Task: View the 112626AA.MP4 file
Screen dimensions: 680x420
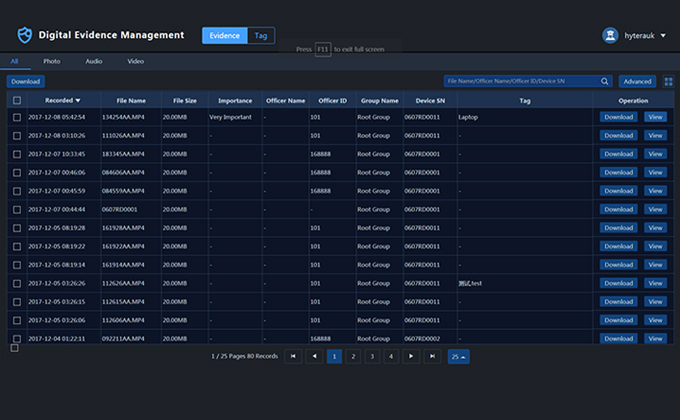Action: tap(655, 283)
